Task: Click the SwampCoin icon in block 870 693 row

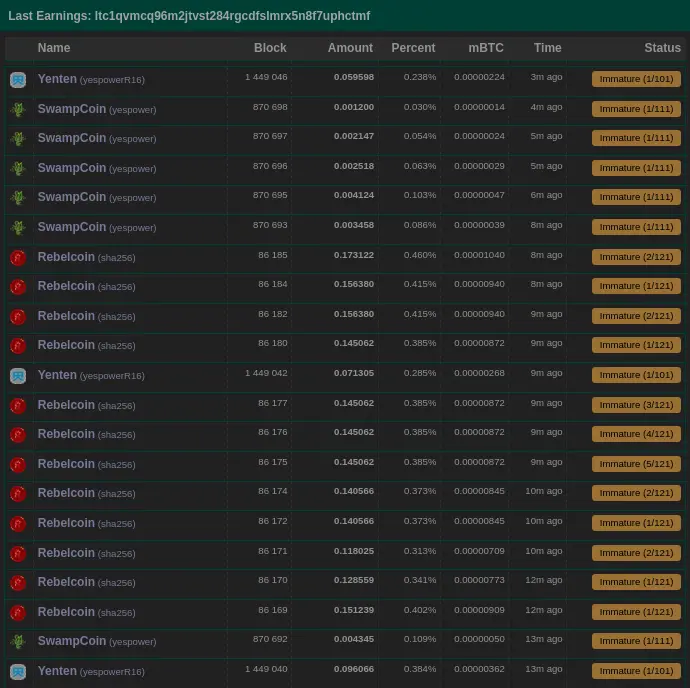Action: (18, 228)
